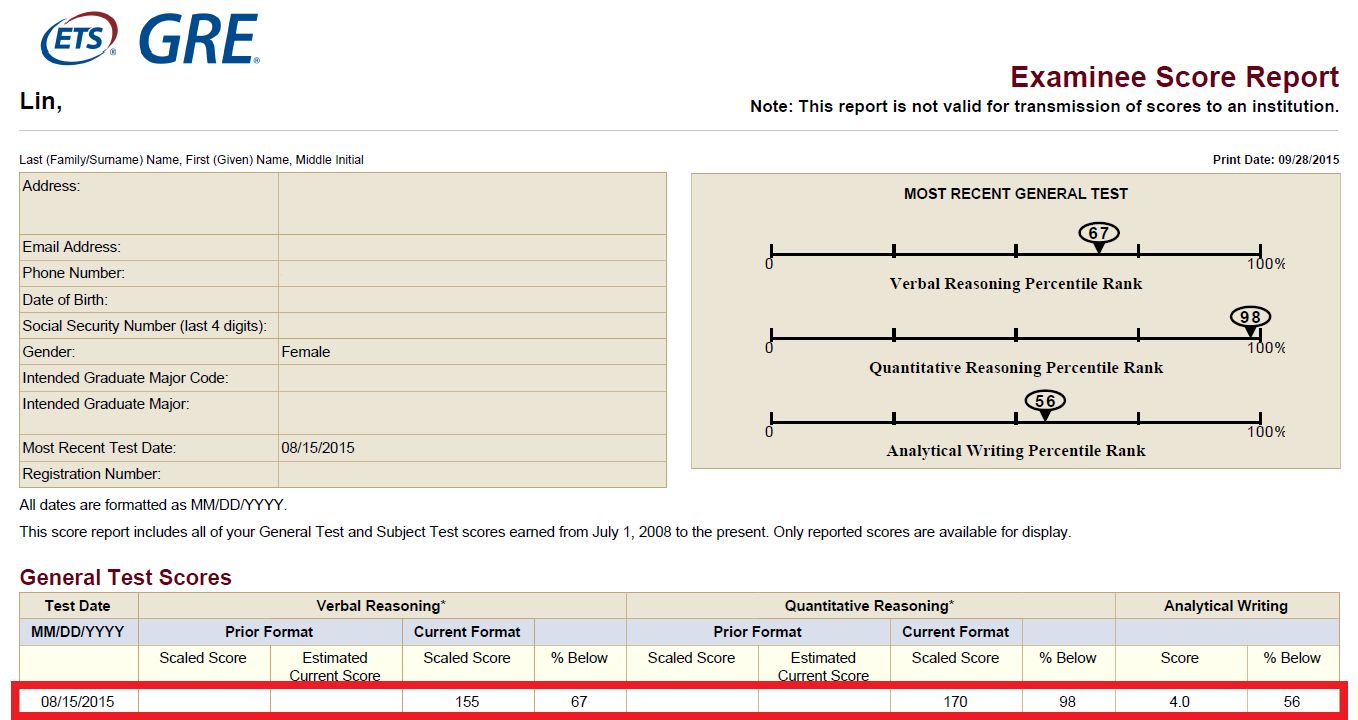
Task: Click the sentence starting "This score report includes"
Action: tap(545, 532)
